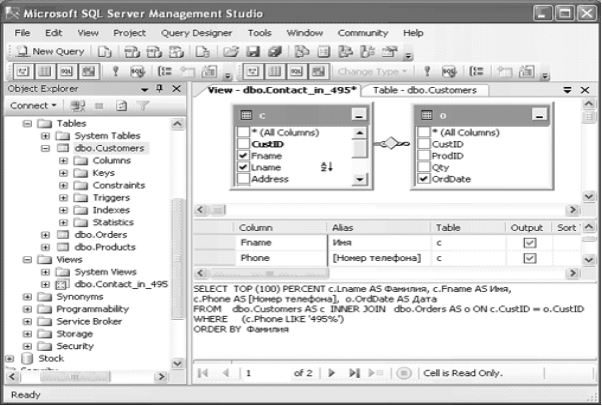The image size is (602, 406).
Task: Open the Tools menu
Action: (x=260, y=33)
